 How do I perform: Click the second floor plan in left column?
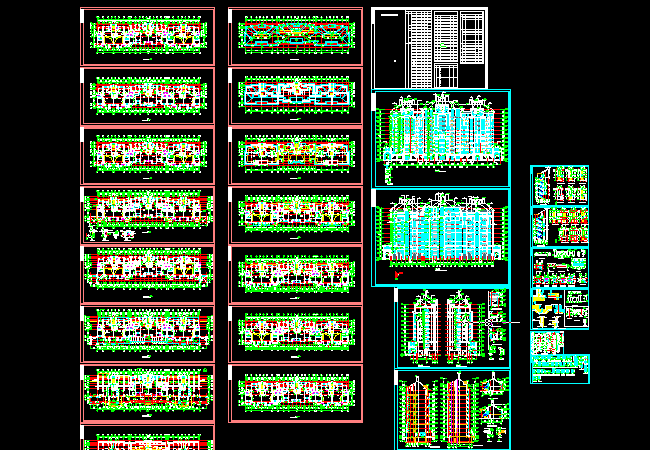[x=147, y=96]
